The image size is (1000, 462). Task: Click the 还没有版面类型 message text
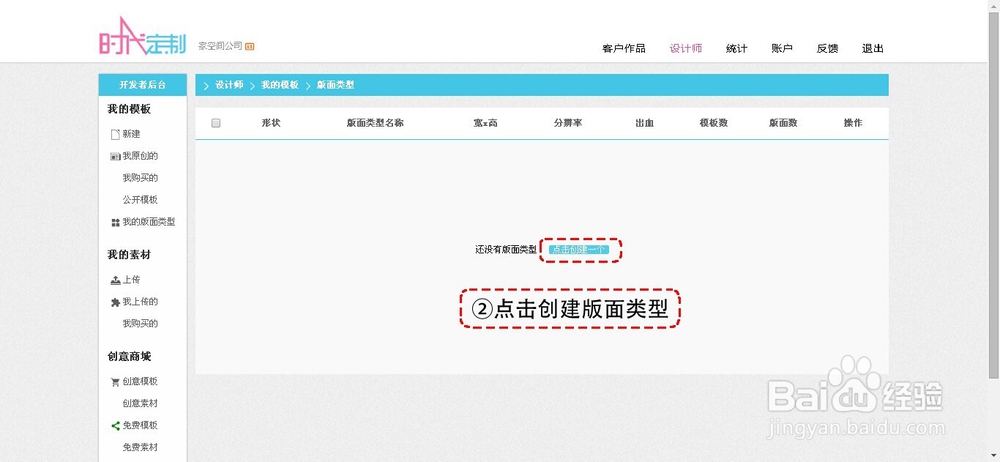pos(506,250)
